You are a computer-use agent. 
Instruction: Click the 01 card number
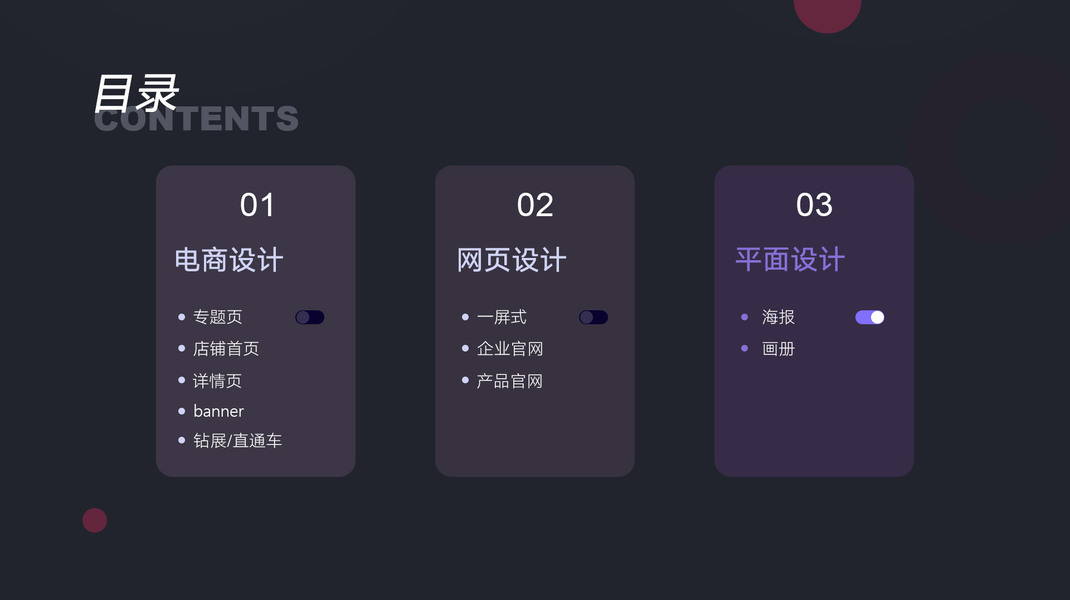point(257,205)
